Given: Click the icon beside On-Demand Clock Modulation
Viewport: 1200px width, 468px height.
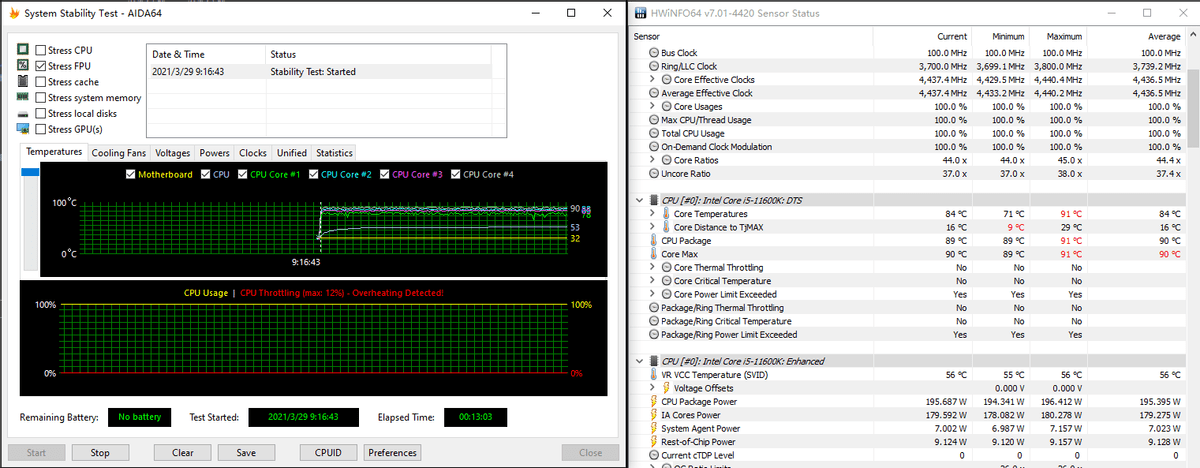Looking at the screenshot, I should point(654,147).
